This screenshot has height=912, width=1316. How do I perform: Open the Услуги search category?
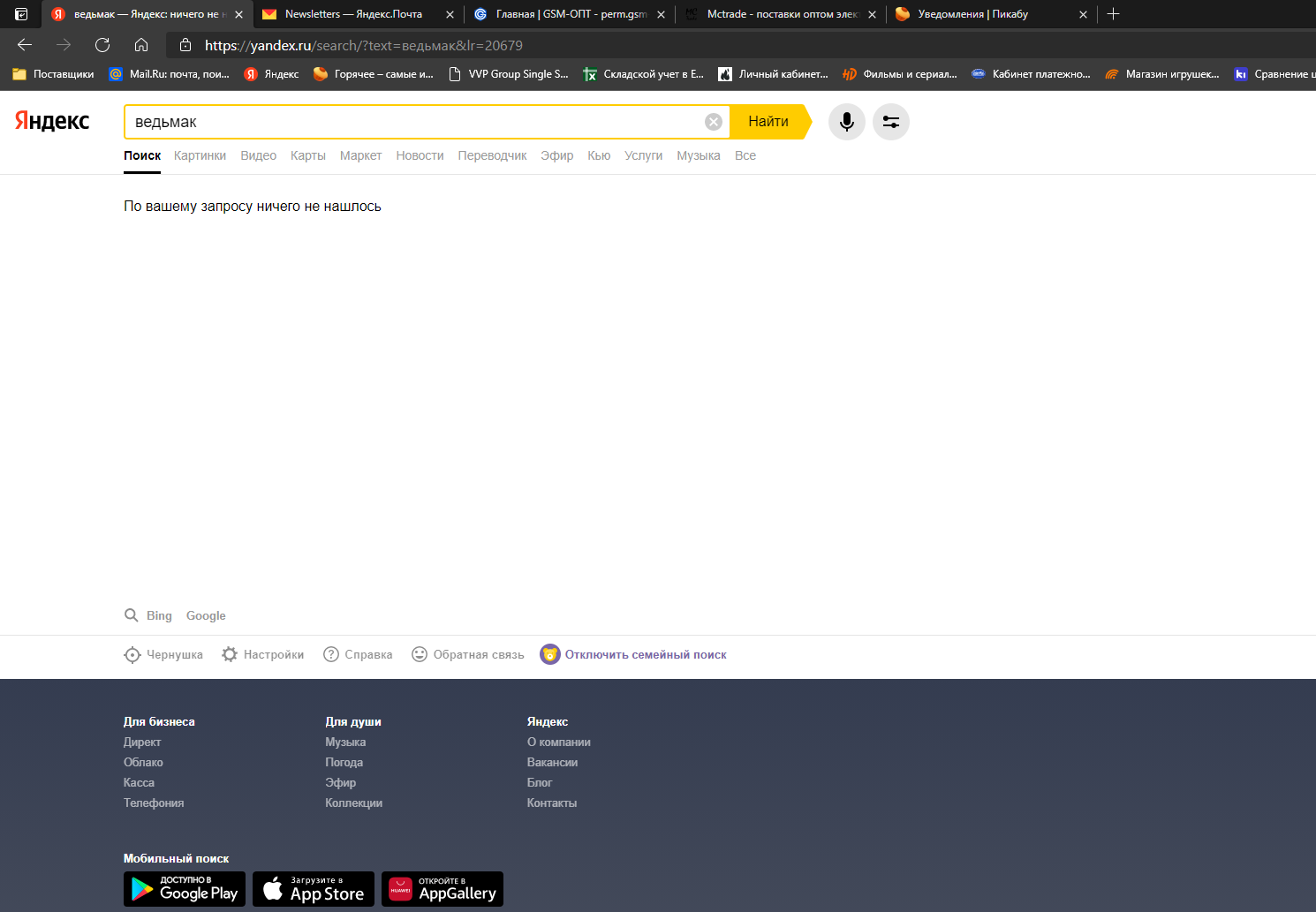pos(643,155)
